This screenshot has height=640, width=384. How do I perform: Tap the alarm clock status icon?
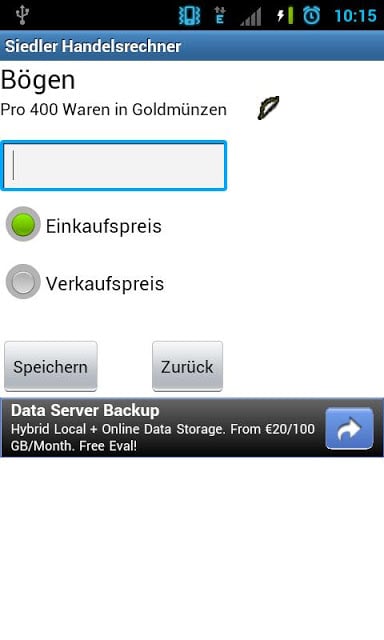311,16
